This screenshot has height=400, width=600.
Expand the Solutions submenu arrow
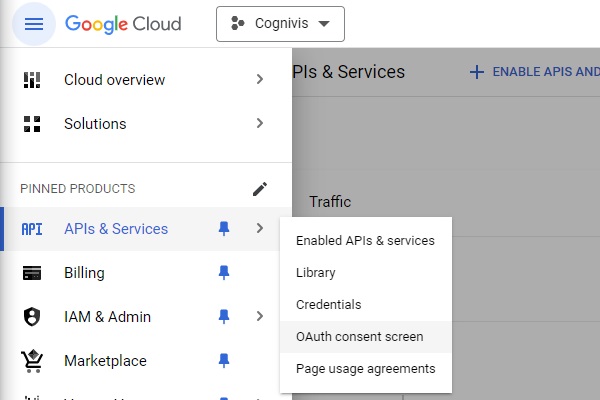coord(260,124)
